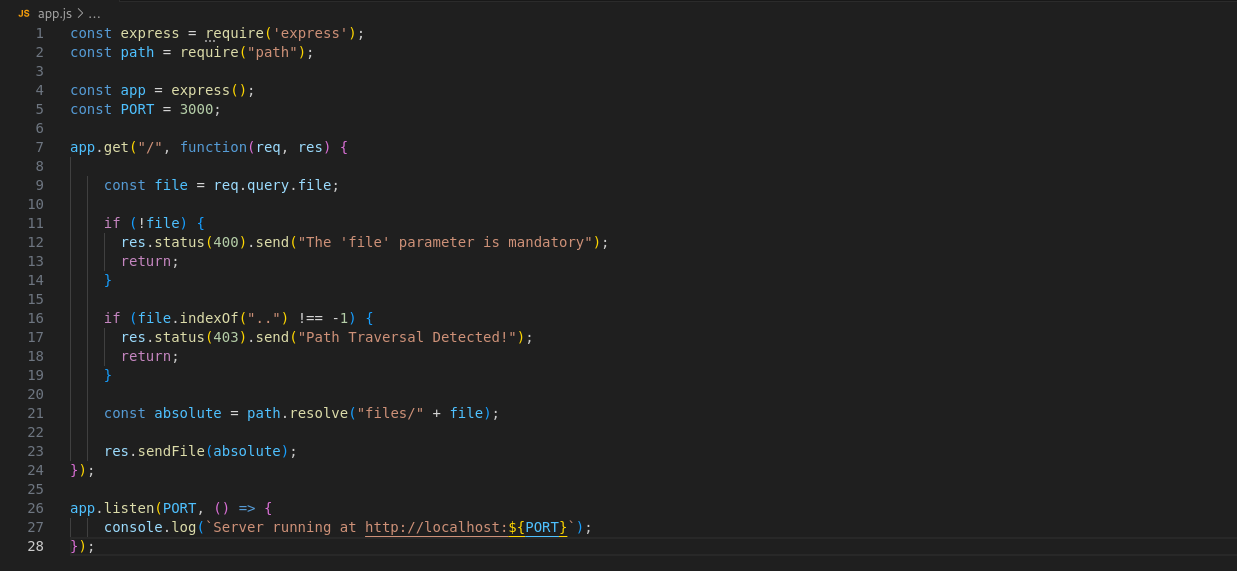This screenshot has width=1237, height=571.
Task: Click the sendFile method on line 23
Action: (171, 451)
